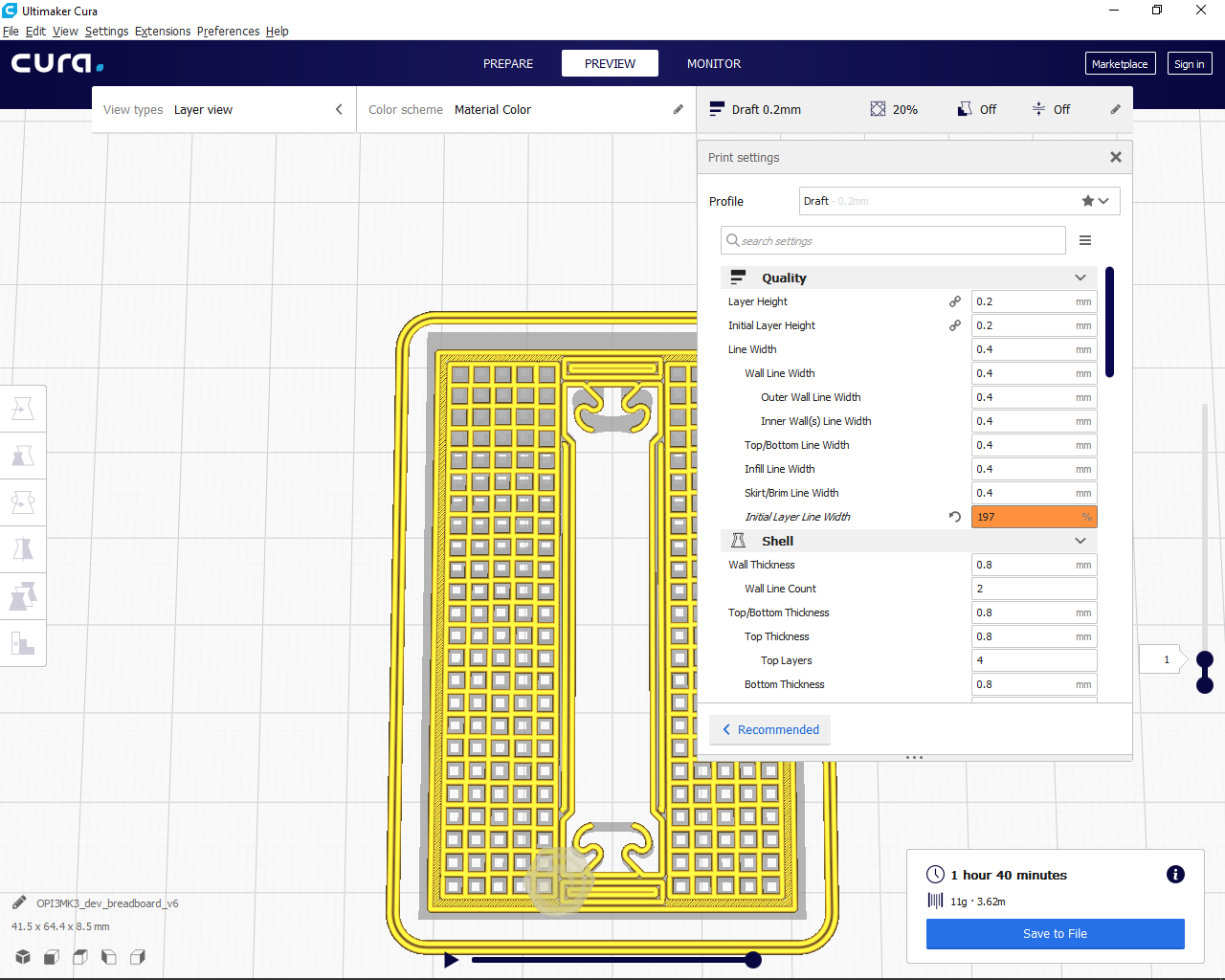The height and width of the screenshot is (980, 1225).
Task: Click pencil icon next to model name
Action: [19, 902]
